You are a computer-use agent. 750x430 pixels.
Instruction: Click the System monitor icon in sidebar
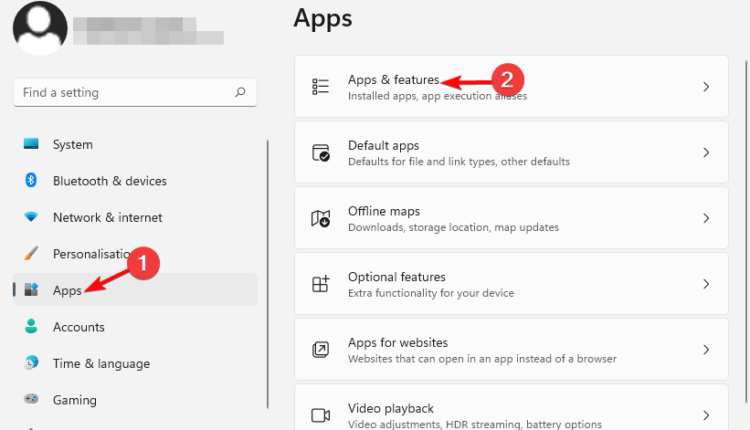click(31, 144)
